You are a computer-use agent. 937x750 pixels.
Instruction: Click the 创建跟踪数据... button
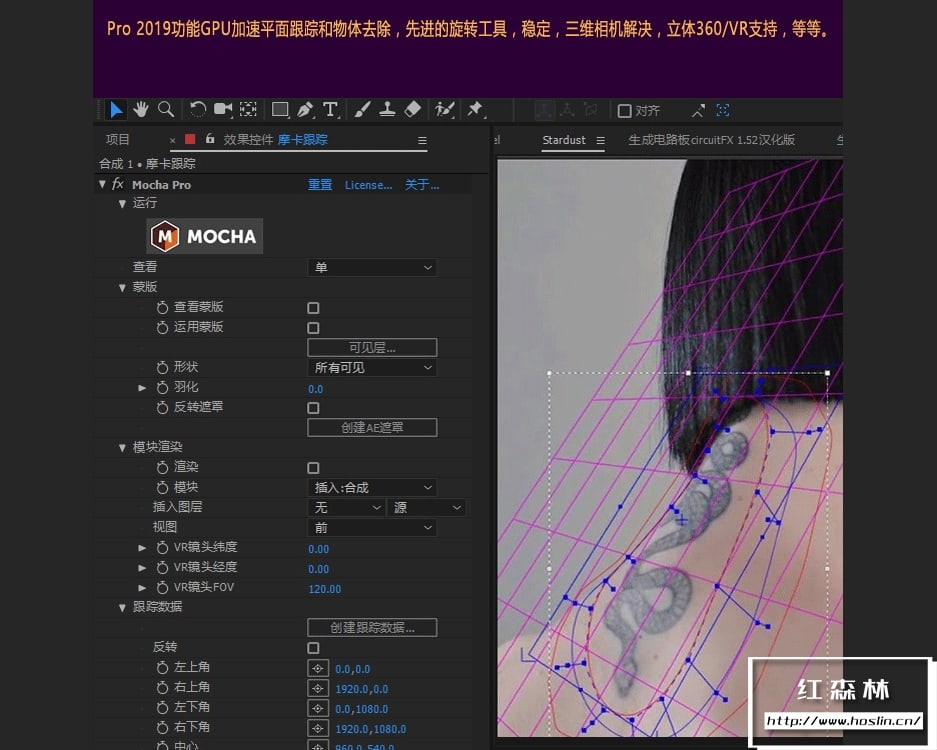click(x=372, y=627)
